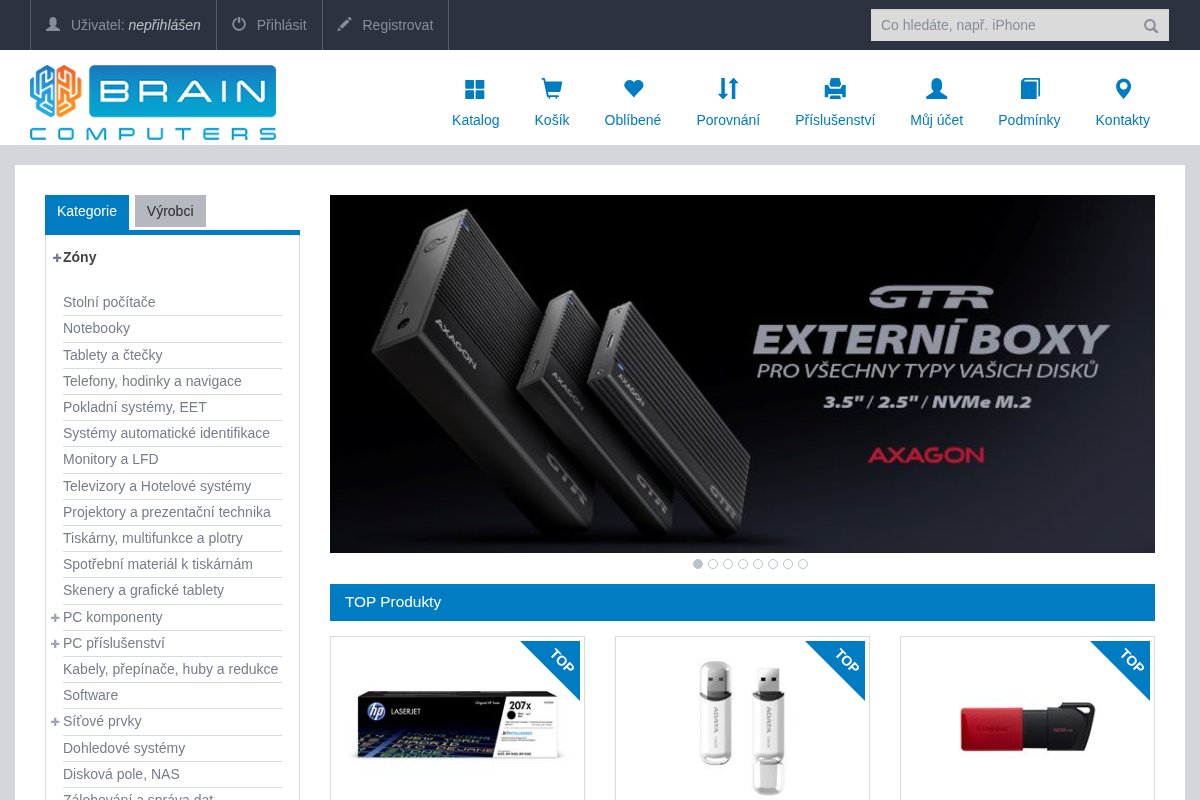Viewport: 1200px width, 800px height.
Task: Click the Zóny category text
Action: coord(80,257)
